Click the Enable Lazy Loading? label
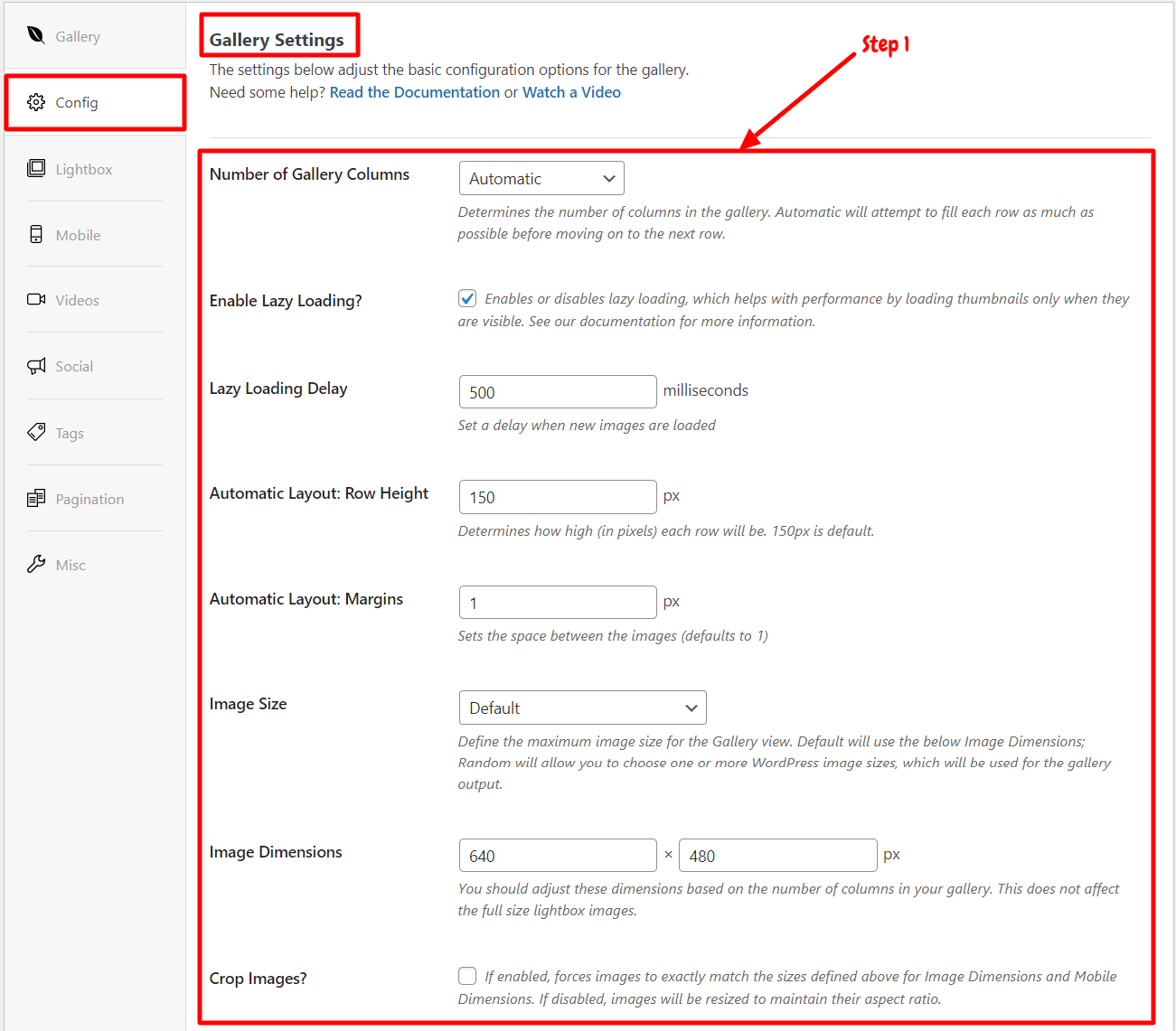The height and width of the screenshot is (1031, 1176). 286,301
